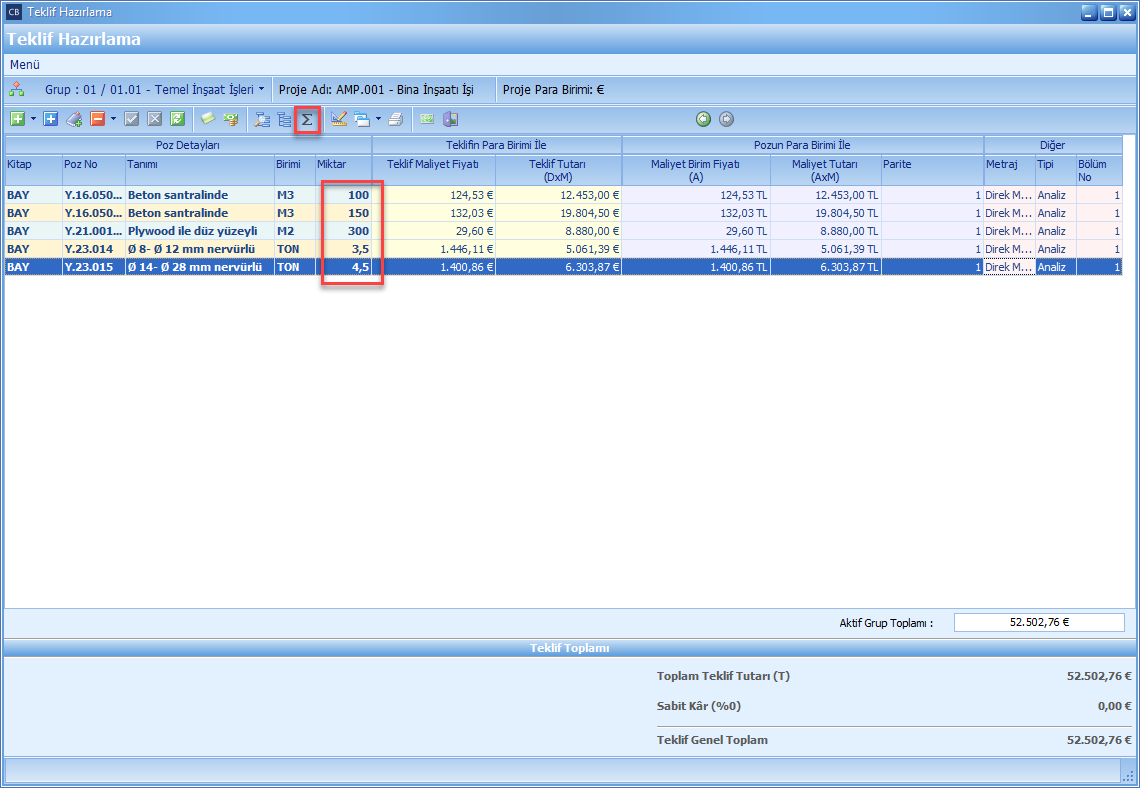Select the Plywood ile düz yüzeyli row

coord(192,231)
